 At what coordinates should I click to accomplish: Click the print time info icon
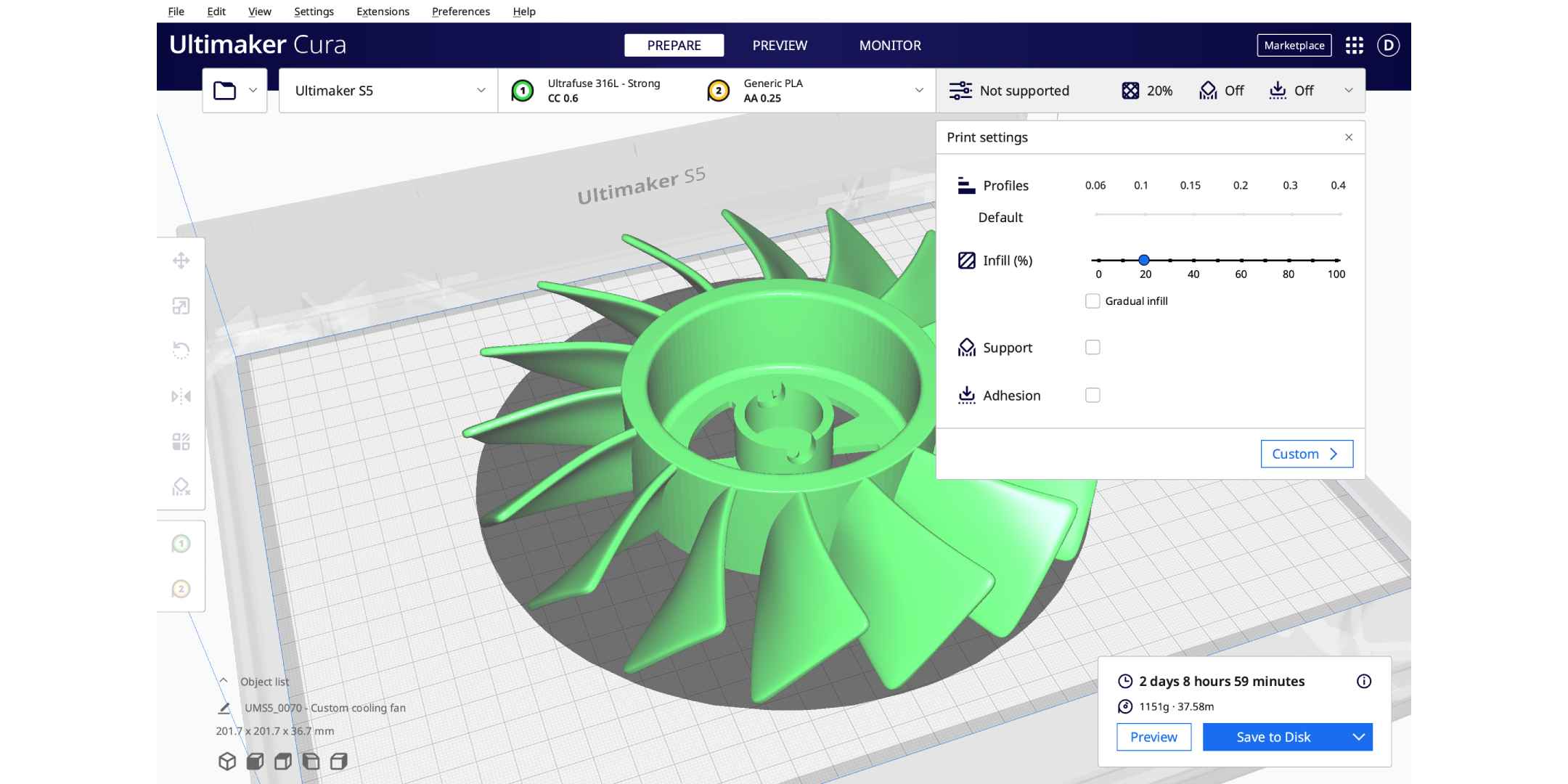pyautogui.click(x=1364, y=681)
